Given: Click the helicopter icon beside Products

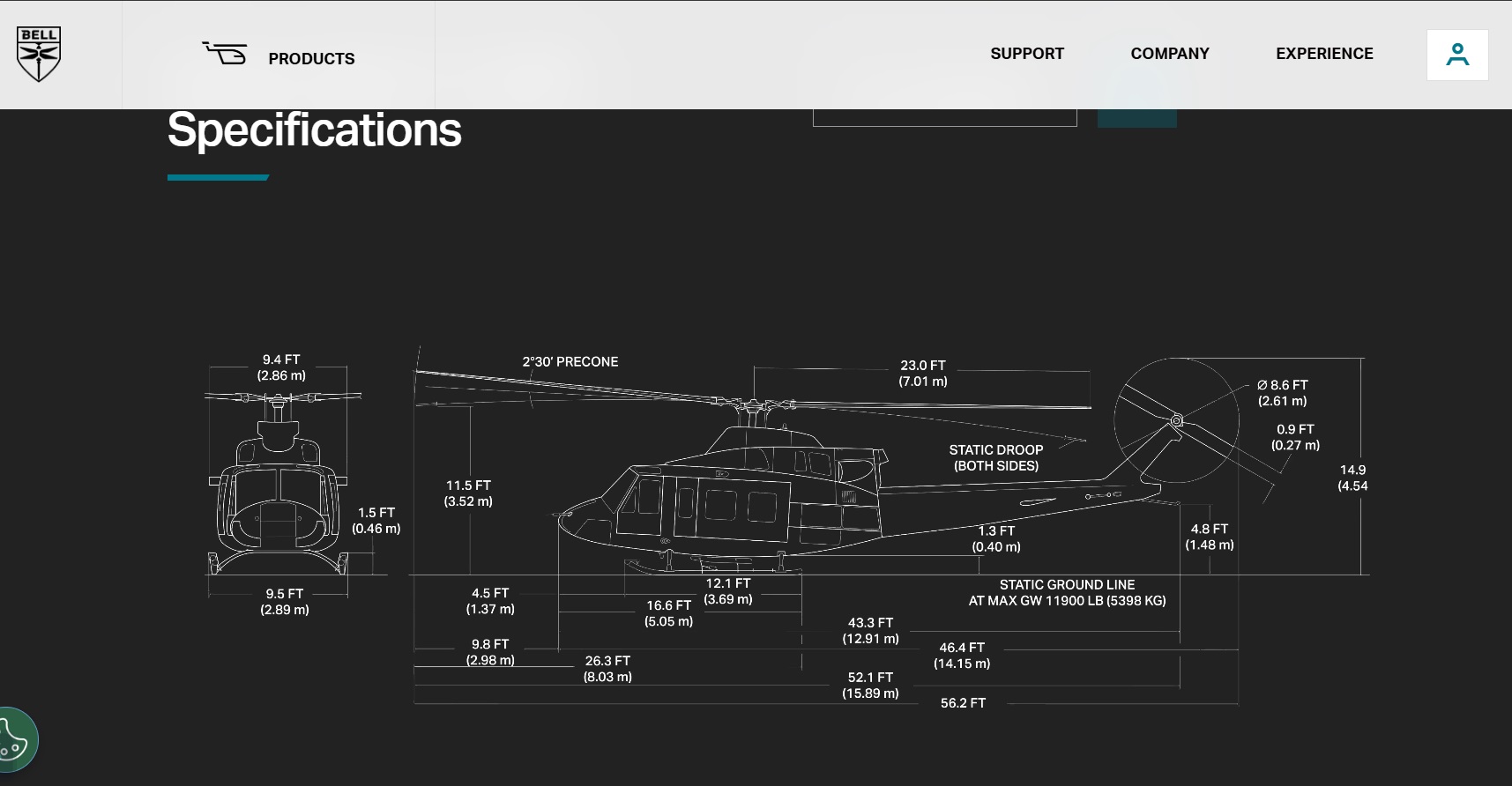Looking at the screenshot, I should [x=225, y=54].
